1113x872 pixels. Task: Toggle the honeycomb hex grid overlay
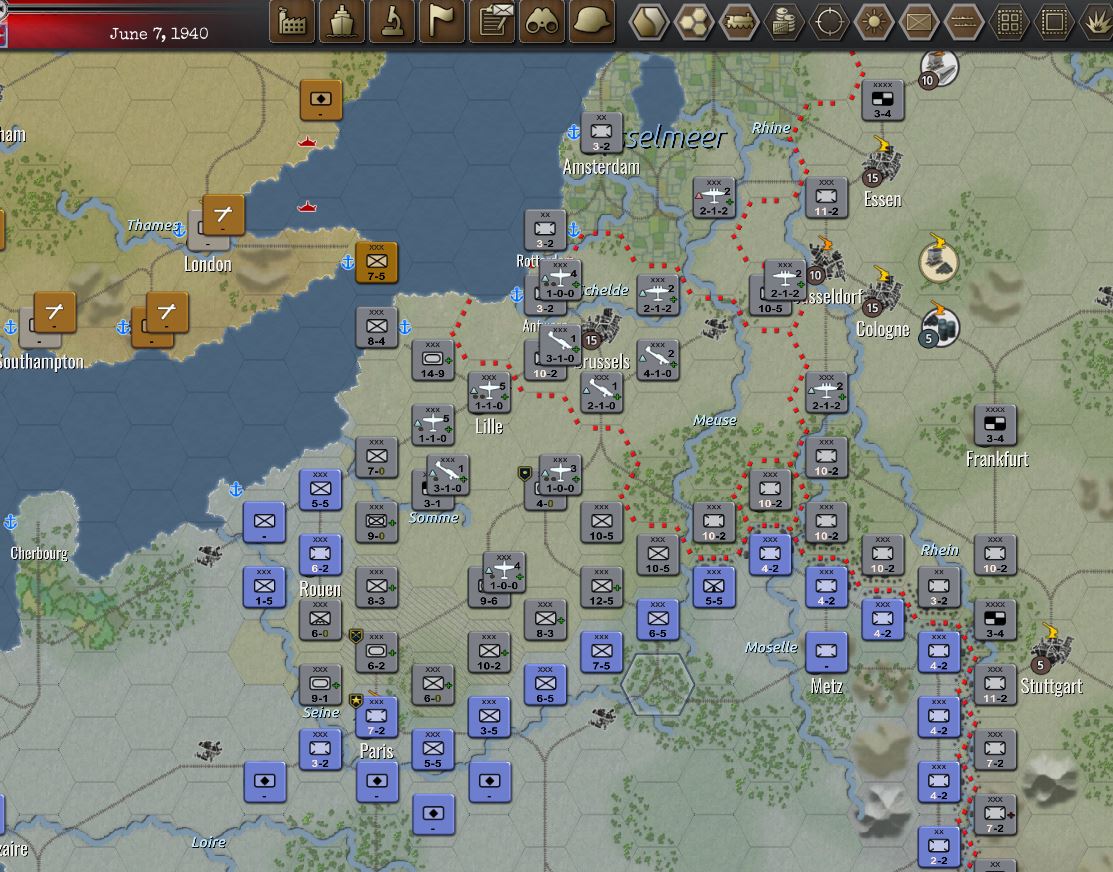(693, 21)
